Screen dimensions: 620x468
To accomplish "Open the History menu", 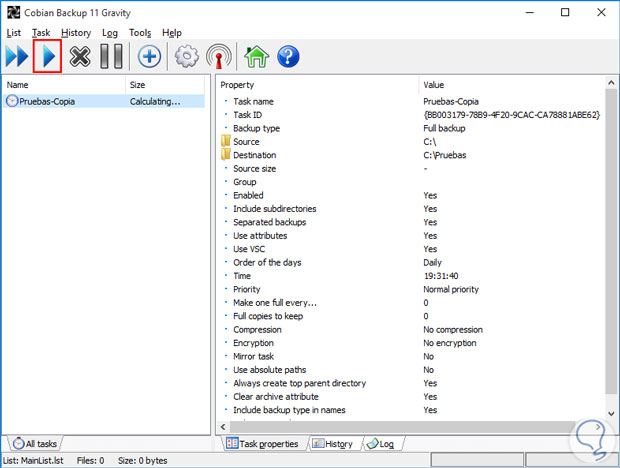I will [76, 33].
